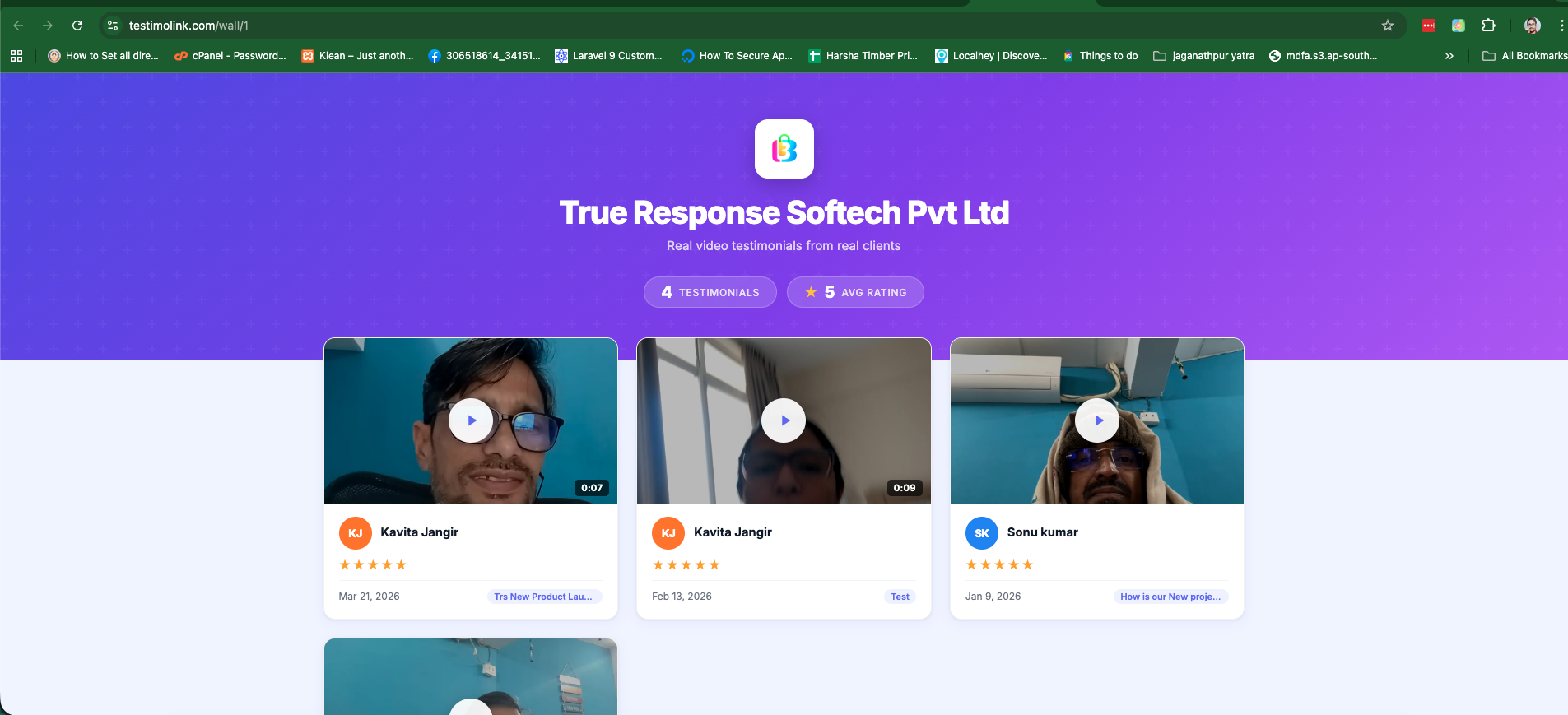Screen dimensions: 1568x715
Task: Go back using browser back arrow
Action: pos(18,26)
